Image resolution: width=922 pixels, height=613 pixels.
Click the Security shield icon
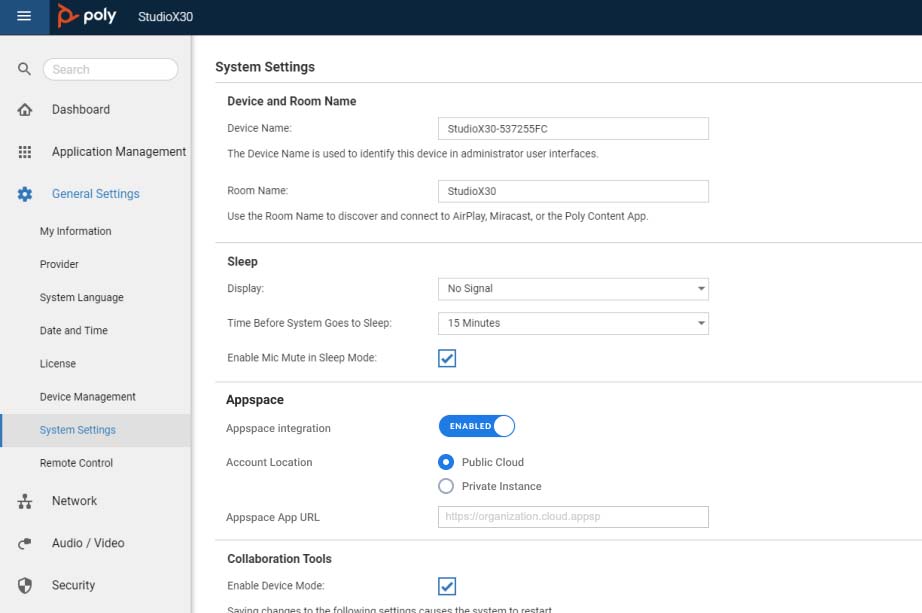tap(25, 585)
